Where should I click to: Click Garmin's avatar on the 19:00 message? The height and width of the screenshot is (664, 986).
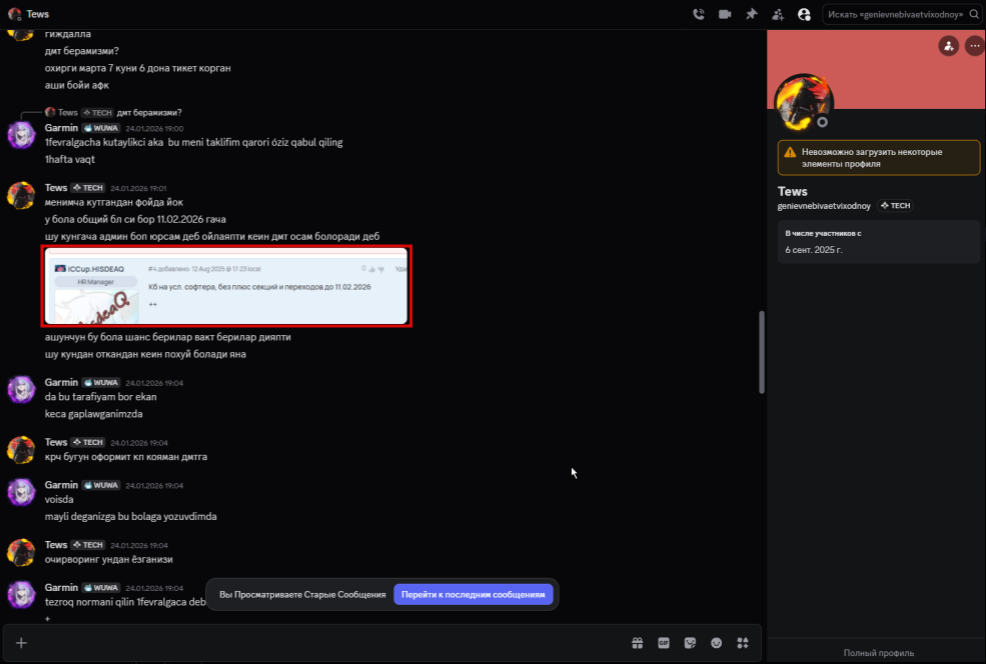21,135
